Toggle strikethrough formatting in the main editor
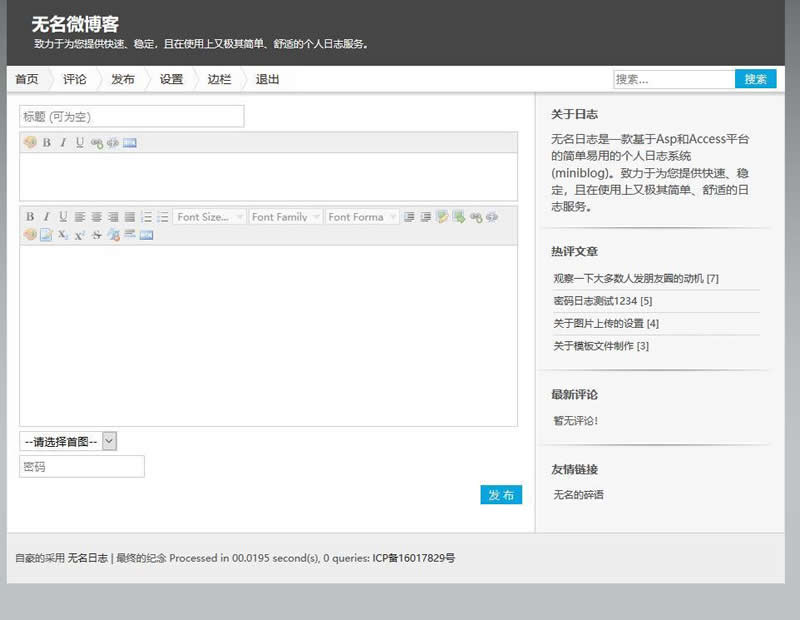 (97, 235)
